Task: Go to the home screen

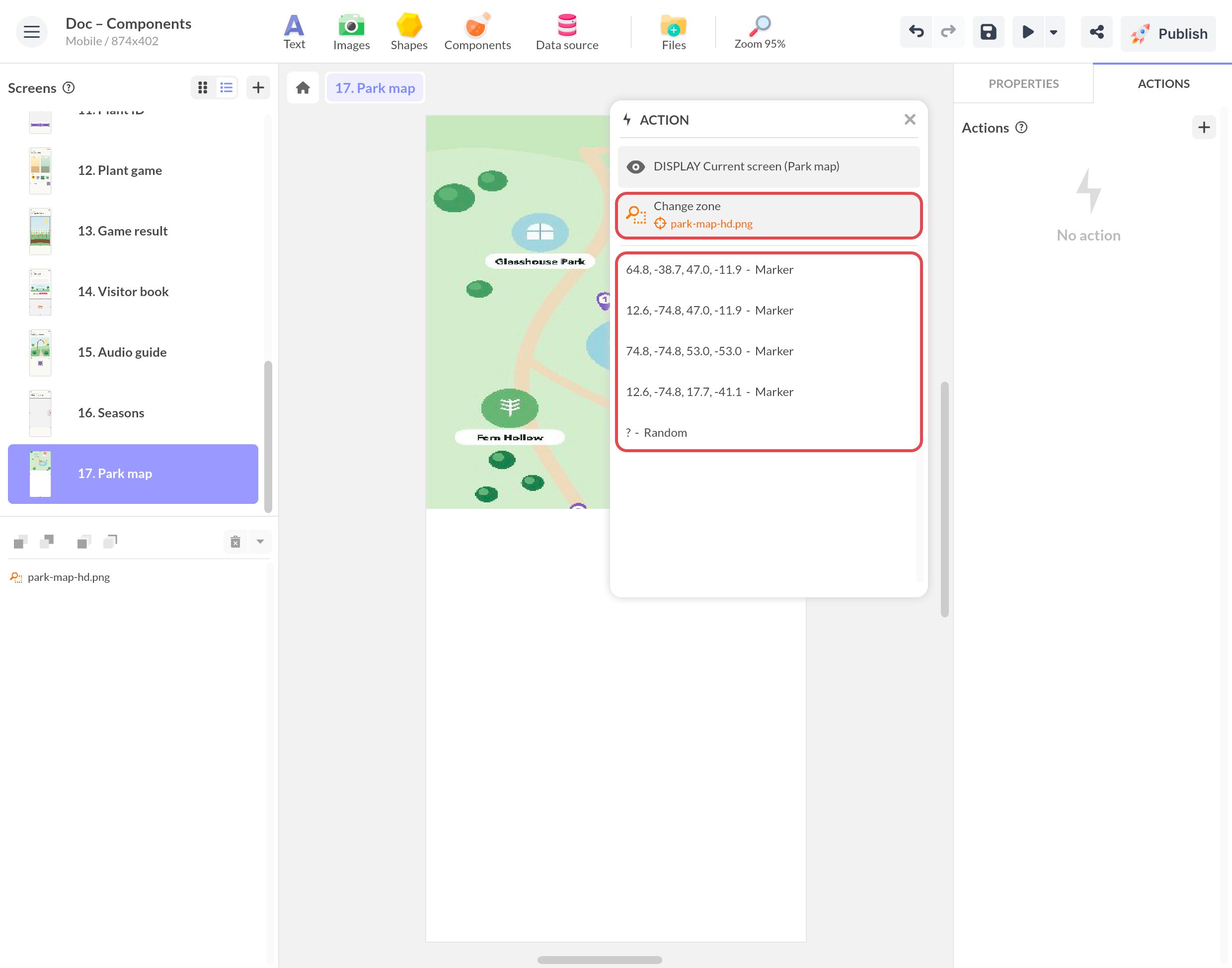Action: [x=303, y=88]
